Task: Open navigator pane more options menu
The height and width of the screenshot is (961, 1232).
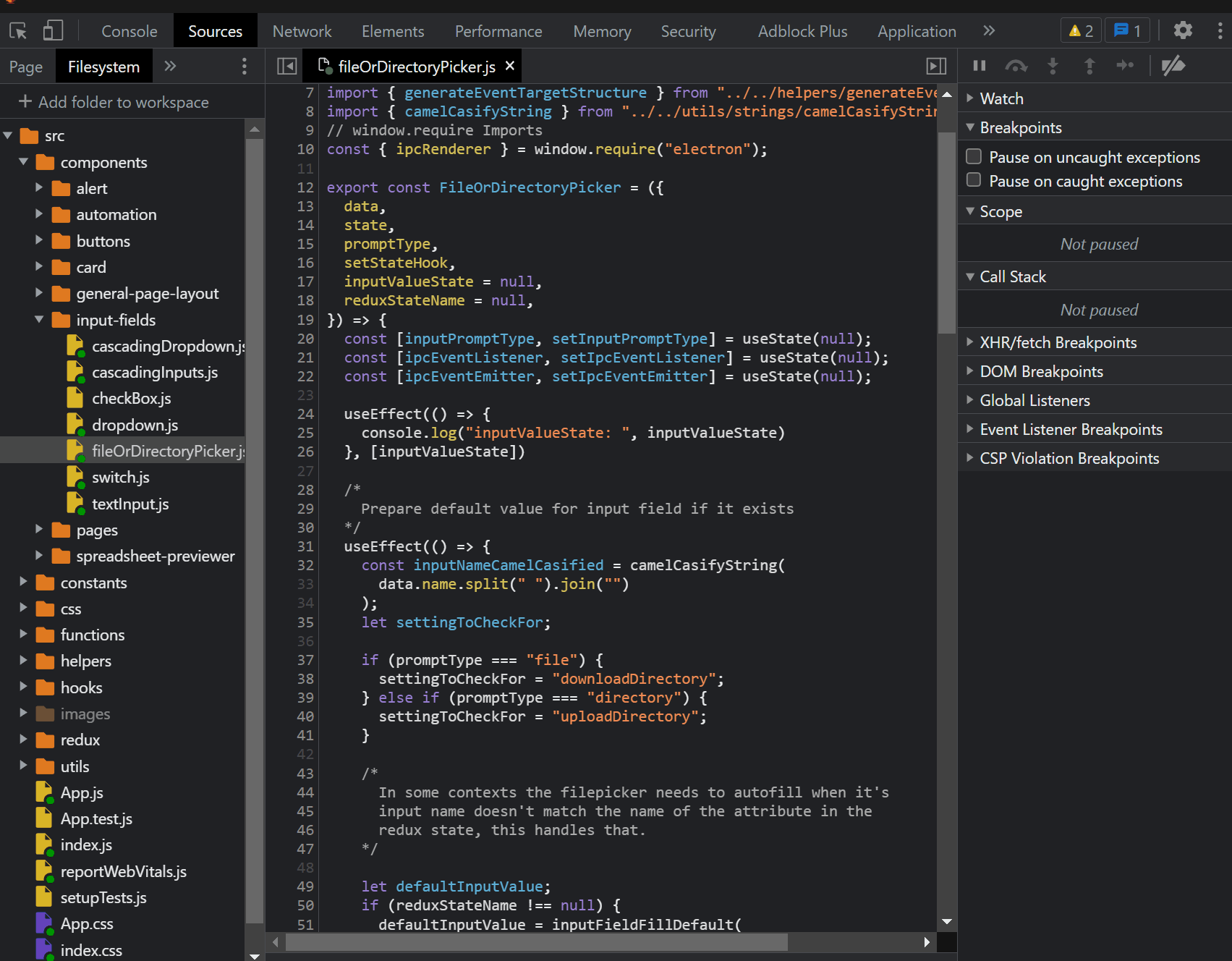Action: click(245, 67)
